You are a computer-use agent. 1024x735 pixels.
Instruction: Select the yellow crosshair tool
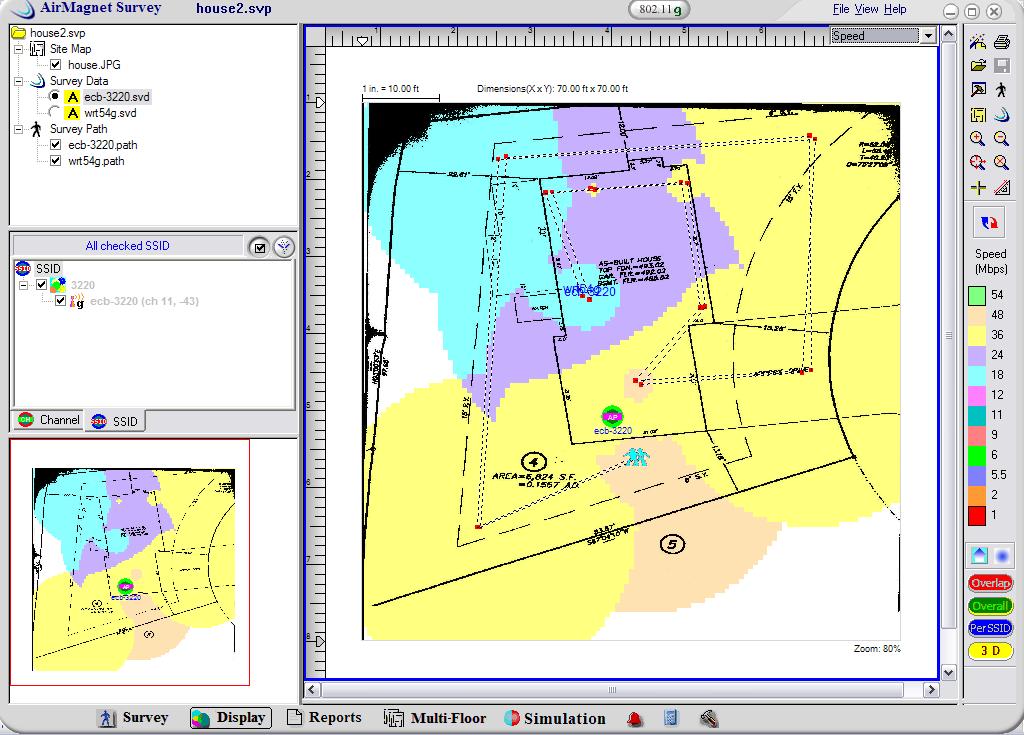(x=978, y=188)
